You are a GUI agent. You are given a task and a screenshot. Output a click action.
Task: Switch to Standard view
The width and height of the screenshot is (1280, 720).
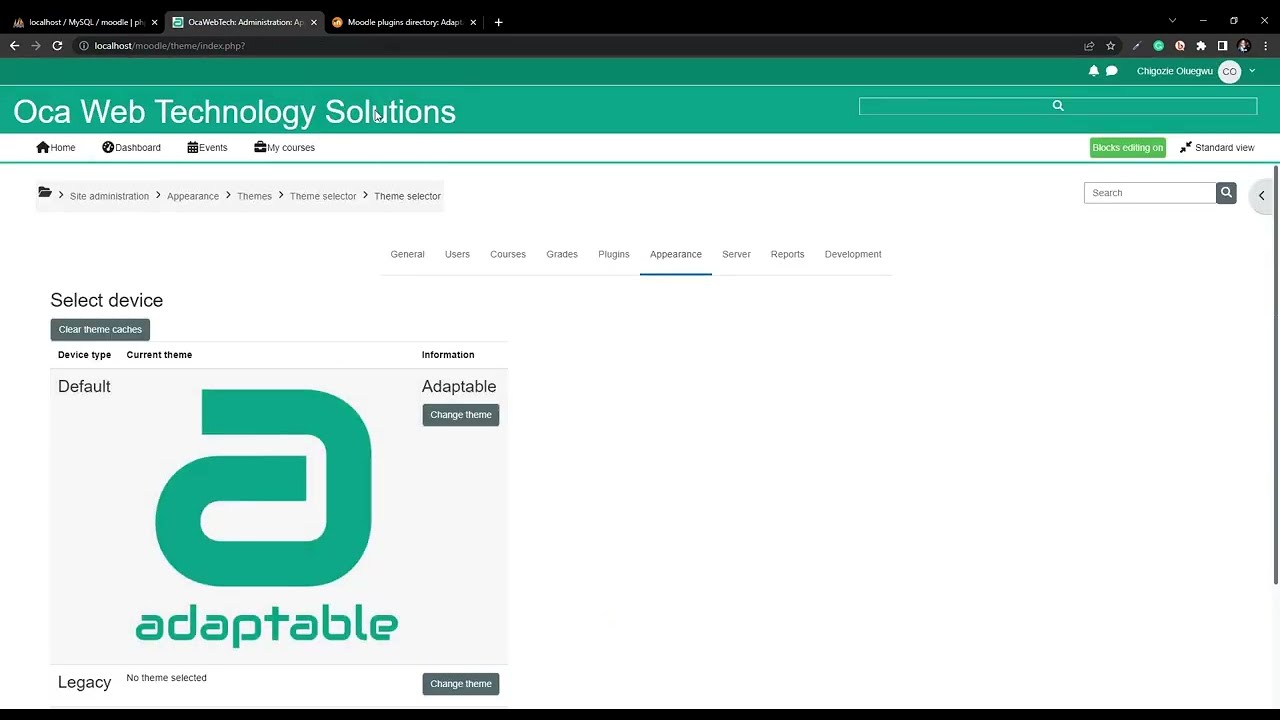tap(1217, 148)
